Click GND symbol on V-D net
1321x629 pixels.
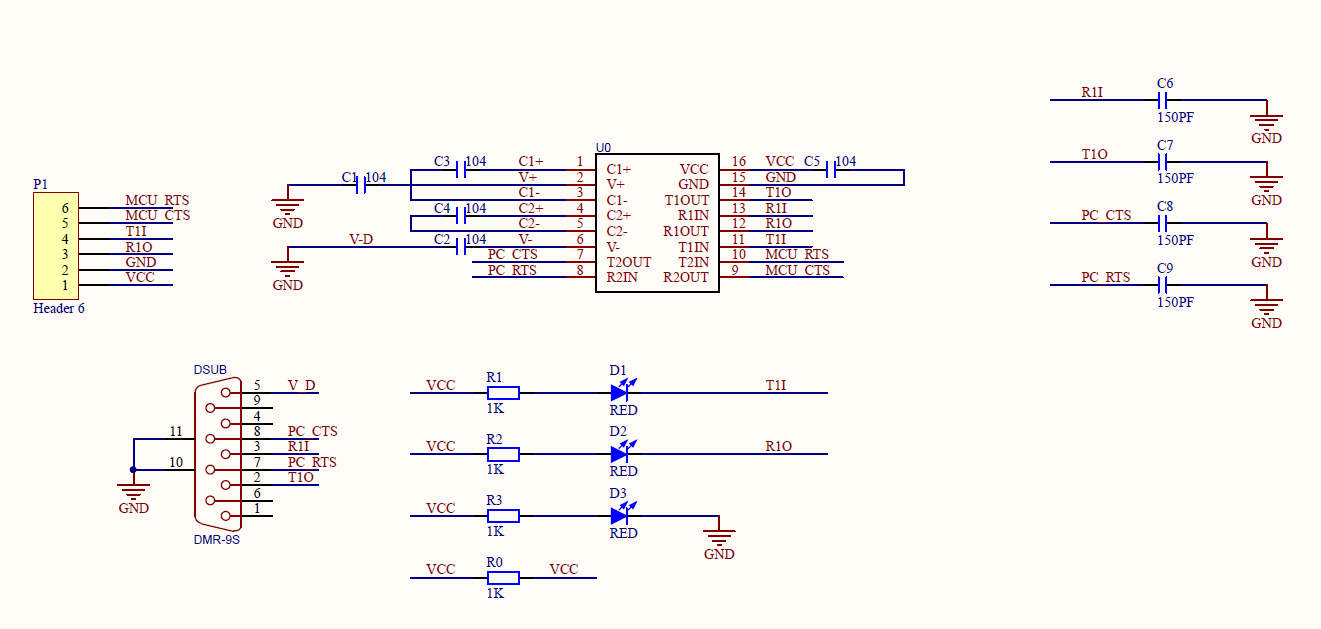coord(288,271)
